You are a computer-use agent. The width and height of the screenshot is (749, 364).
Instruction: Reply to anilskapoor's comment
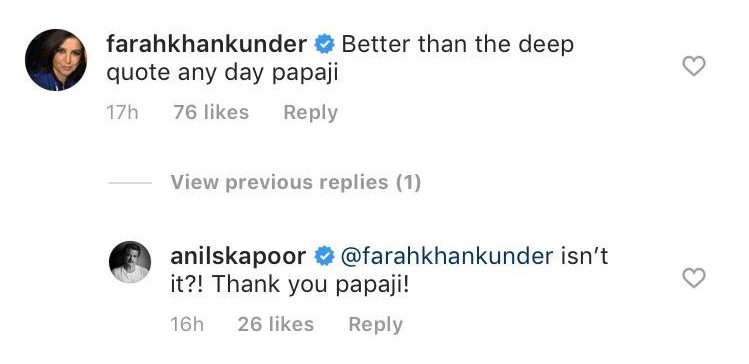(375, 325)
